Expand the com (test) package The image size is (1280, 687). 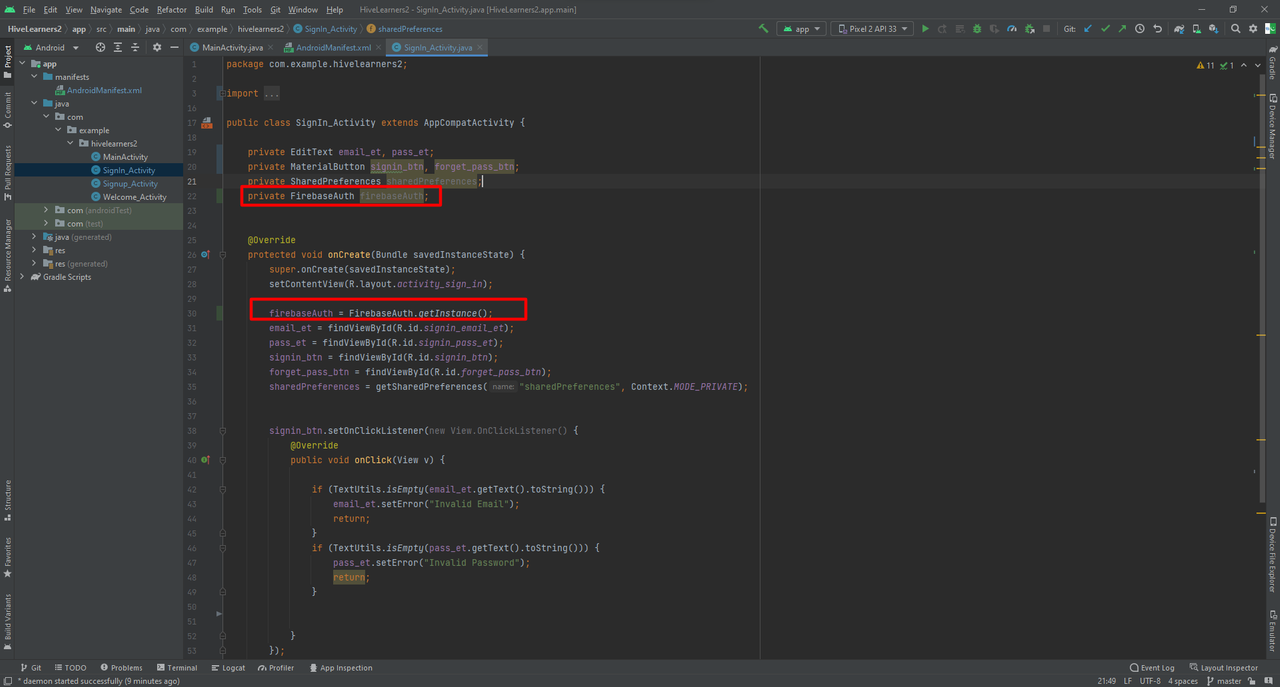click(x=46, y=224)
